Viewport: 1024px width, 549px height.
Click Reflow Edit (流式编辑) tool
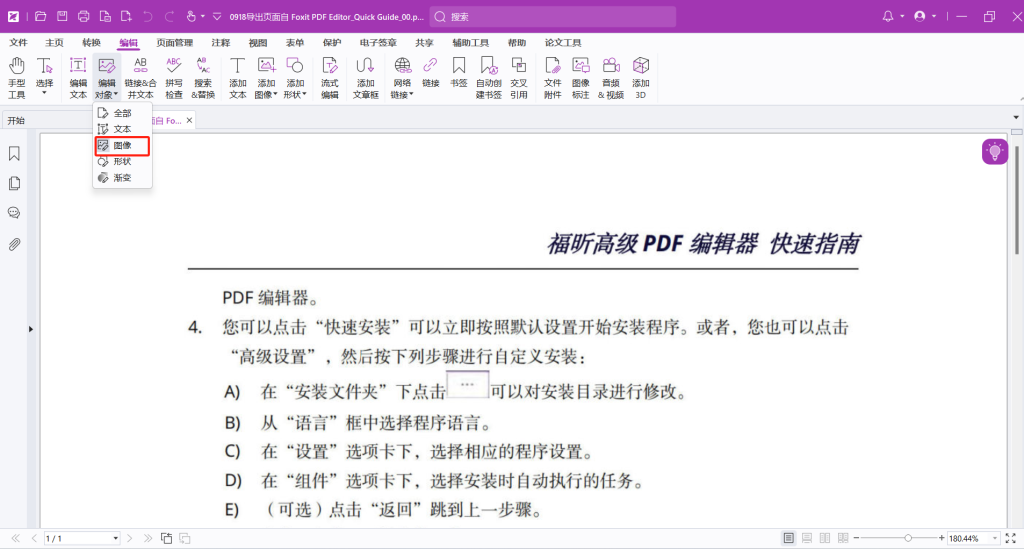tap(330, 78)
